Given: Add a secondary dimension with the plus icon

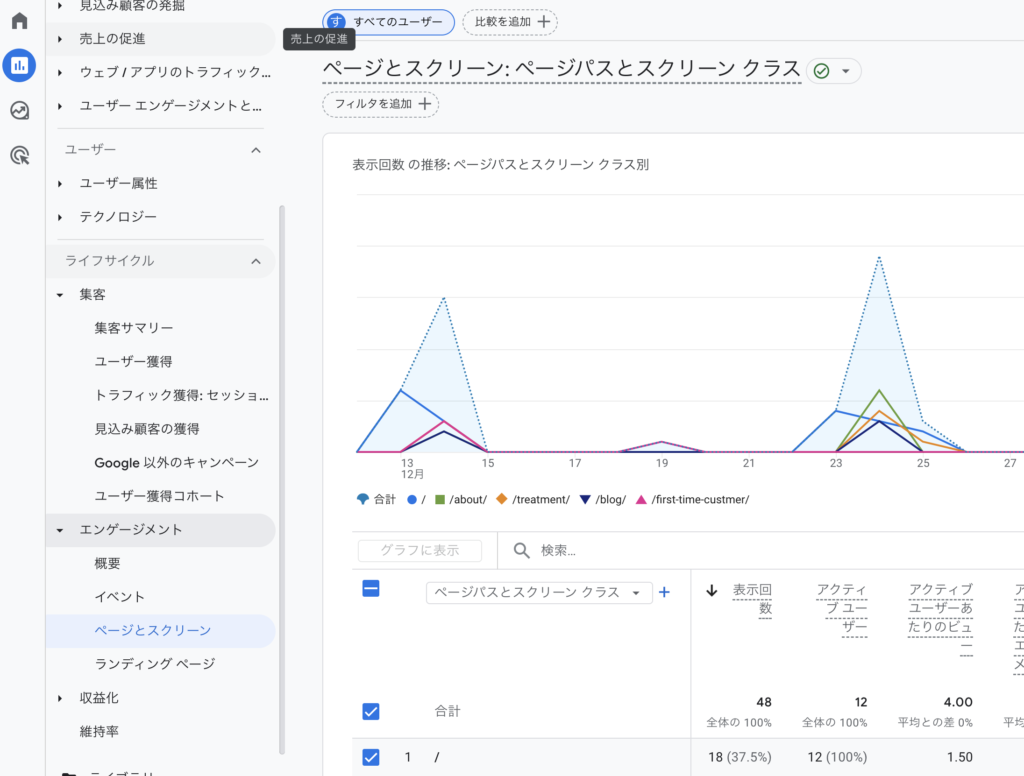Looking at the screenshot, I should [663, 592].
